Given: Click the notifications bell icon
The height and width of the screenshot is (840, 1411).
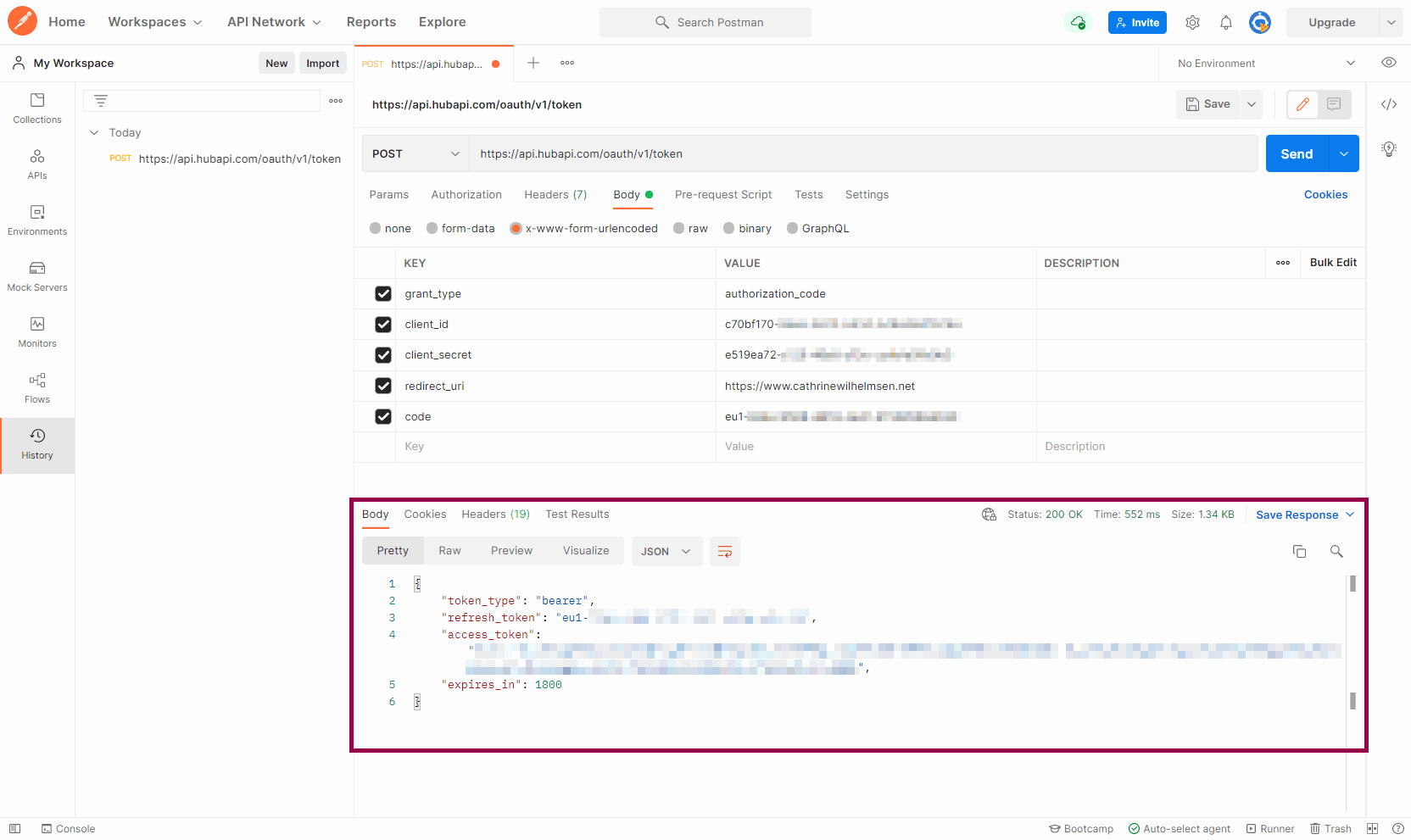Looking at the screenshot, I should pos(1225,23).
